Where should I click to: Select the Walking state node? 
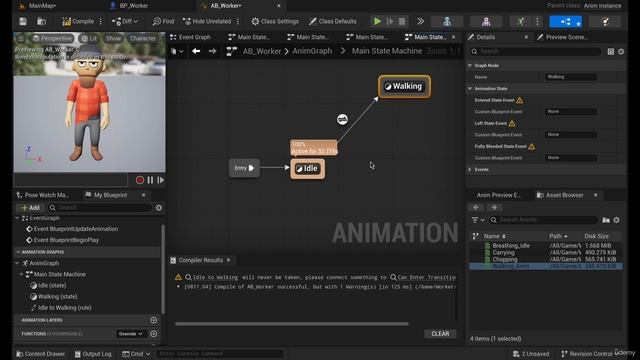404,86
